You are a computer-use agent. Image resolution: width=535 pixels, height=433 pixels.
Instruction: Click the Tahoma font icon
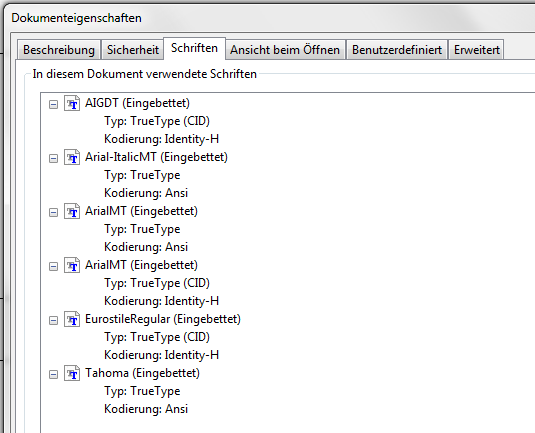tap(72, 373)
